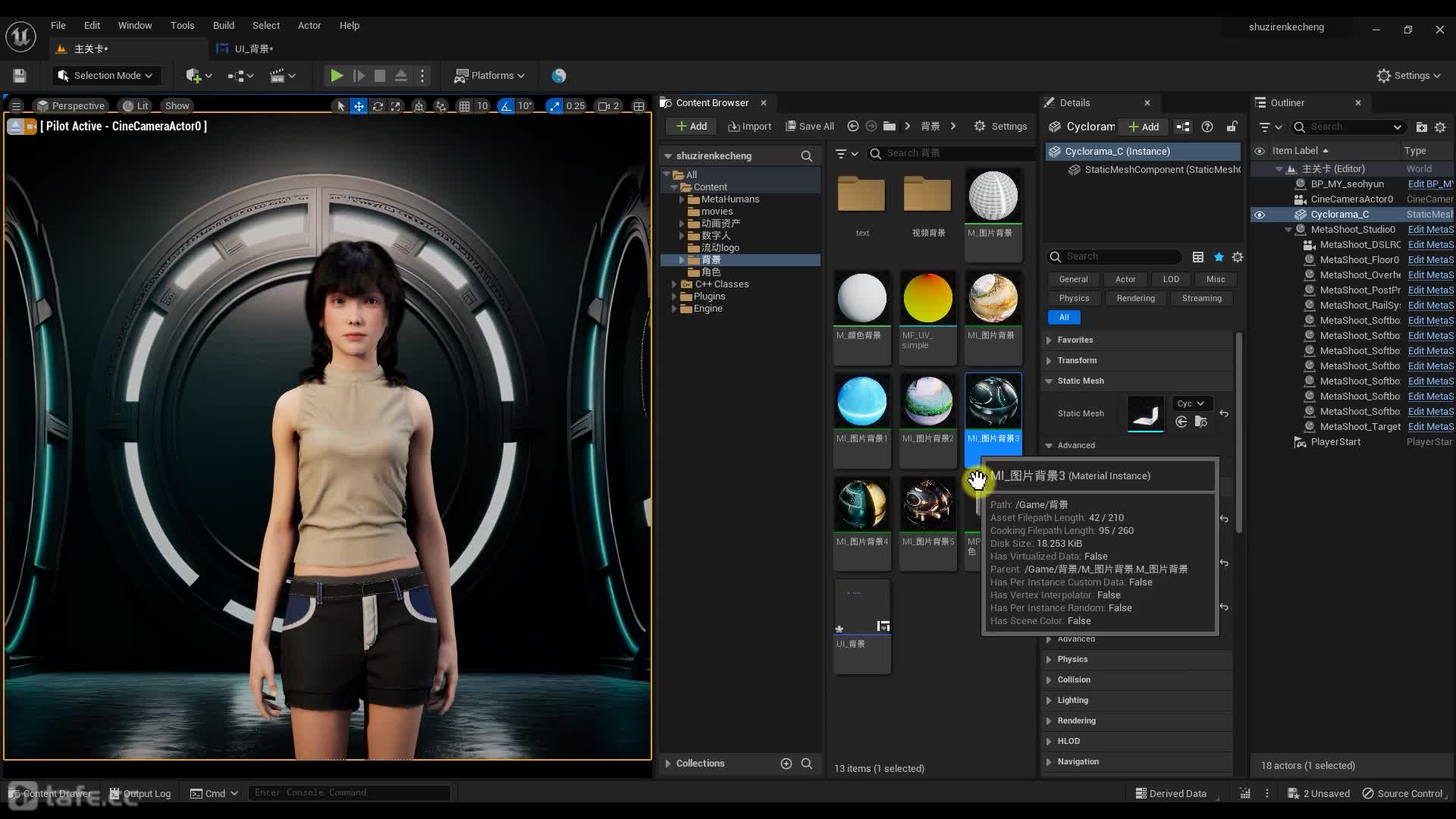Toggle grid snapping in viewport
Screen dimensions: 1456x819
coord(464,106)
